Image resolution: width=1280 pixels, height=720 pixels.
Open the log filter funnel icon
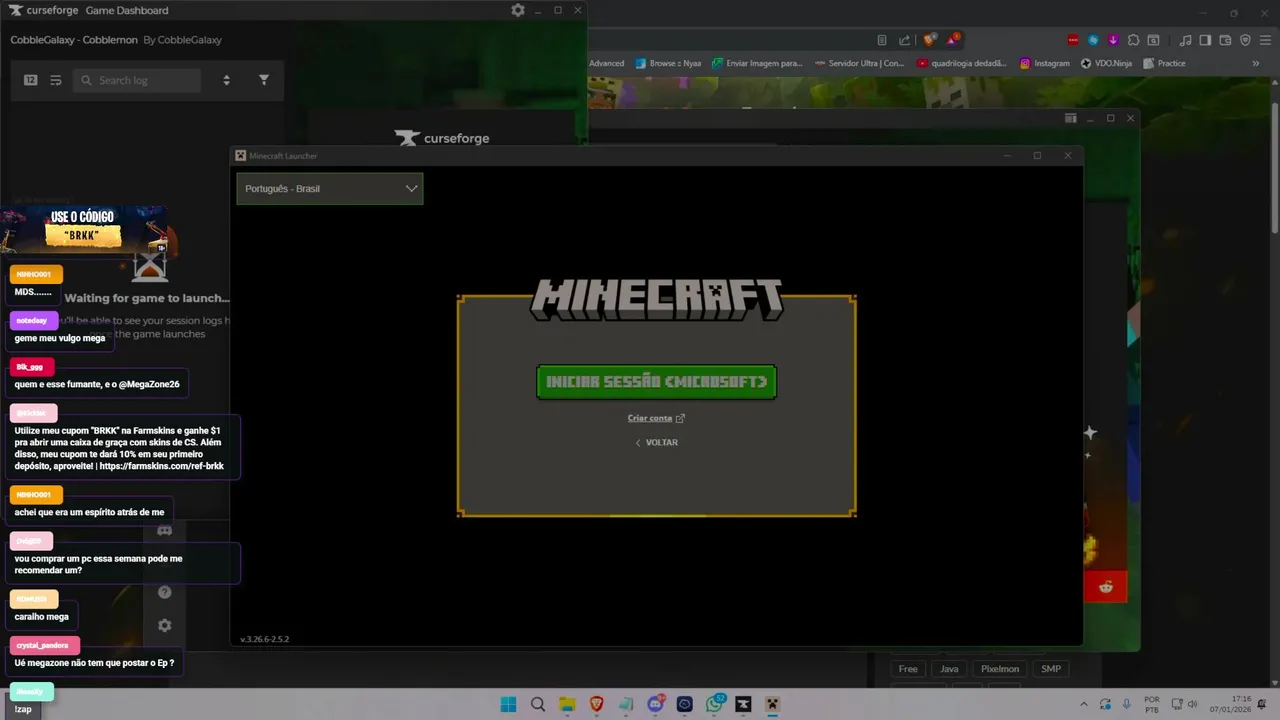tap(264, 80)
